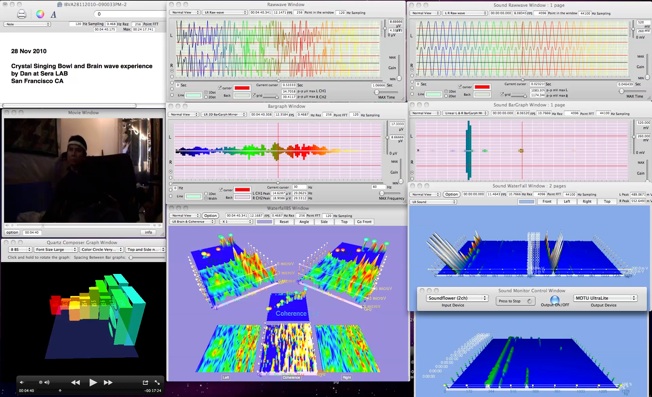652x397 pixels.
Task: Open the MOTU UltraLite output device dropdown
Action: [605, 298]
